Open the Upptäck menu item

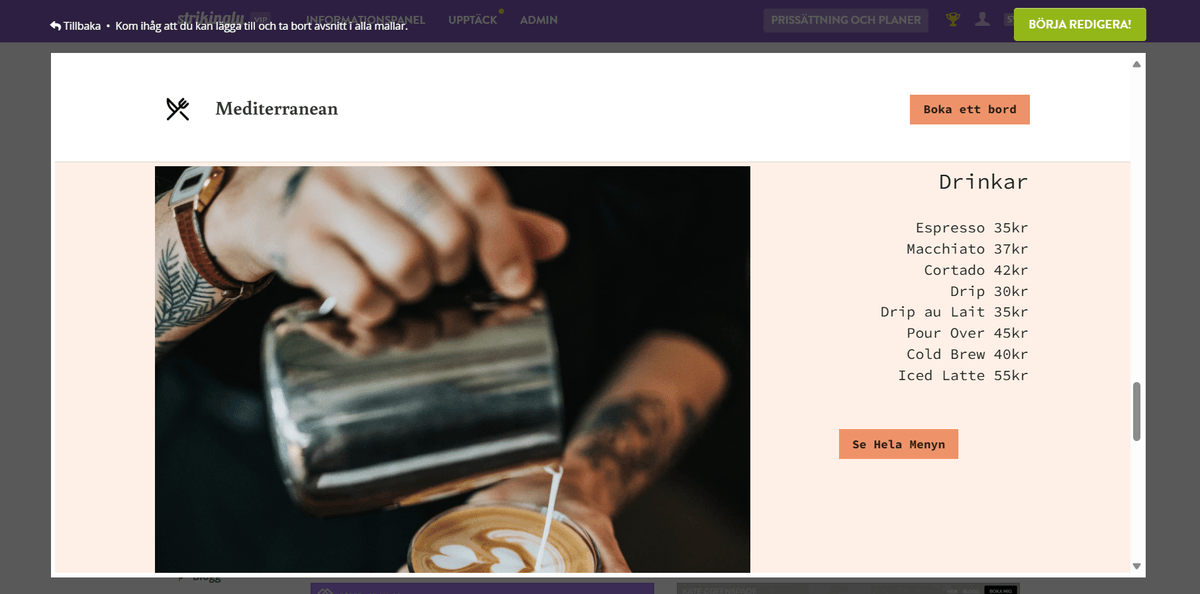[x=473, y=20]
